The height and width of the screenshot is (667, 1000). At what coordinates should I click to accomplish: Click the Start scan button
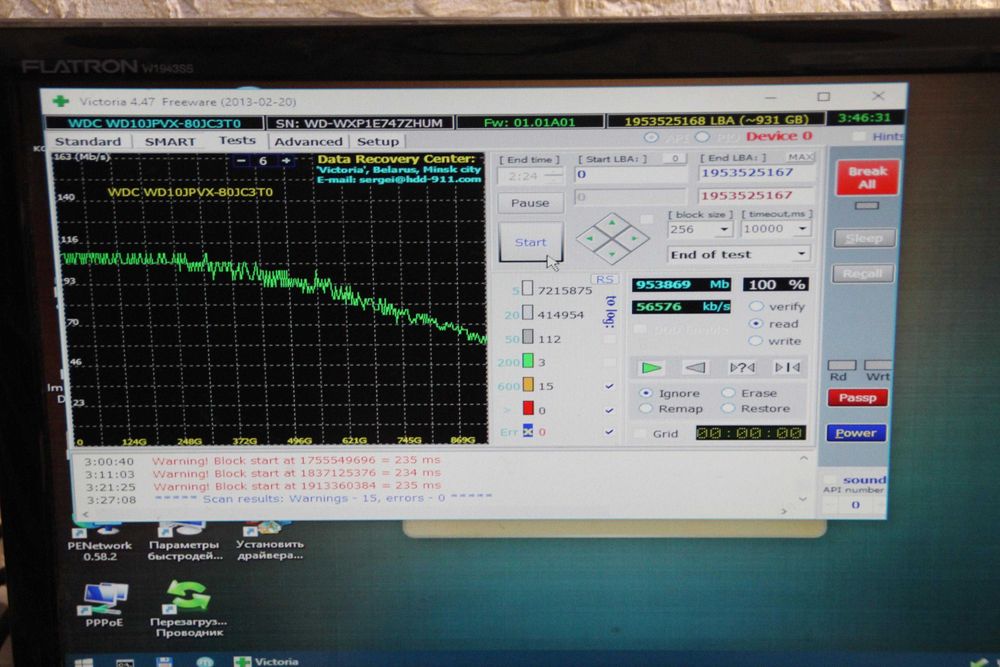pos(531,242)
